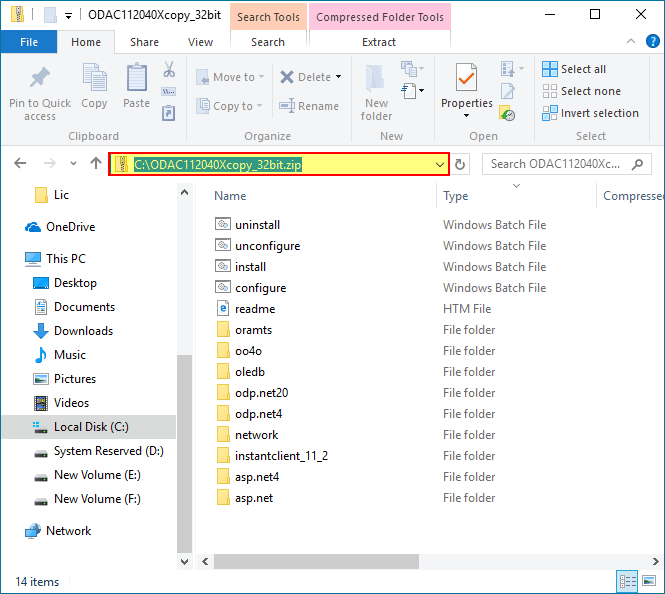Click the Copy icon in Clipboard group
Viewport: 665px width, 594px height.
click(94, 77)
